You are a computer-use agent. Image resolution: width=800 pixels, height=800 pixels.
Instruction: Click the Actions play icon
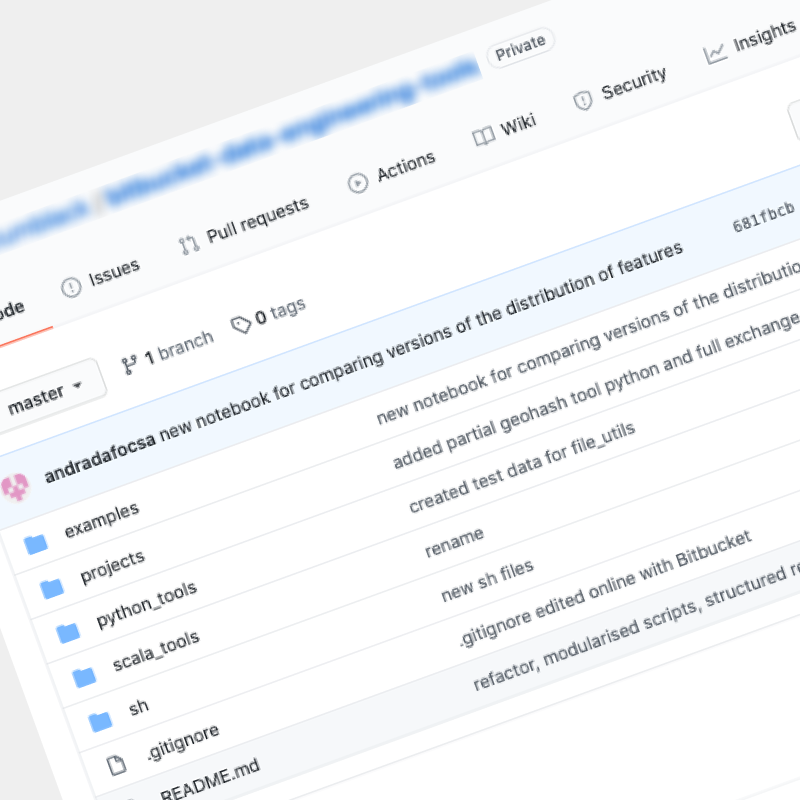(x=358, y=183)
